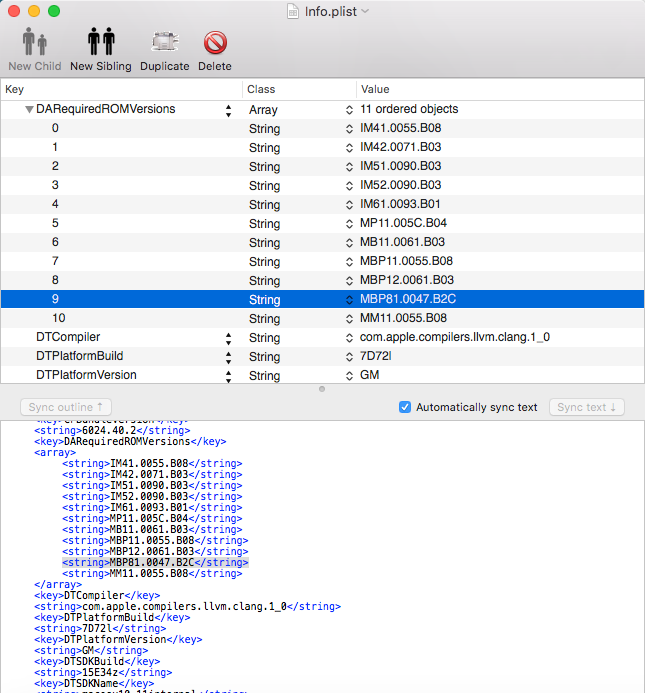Screen dimensions: 645x693
Task: Open class popup for selected row 9
Action: tap(349, 300)
